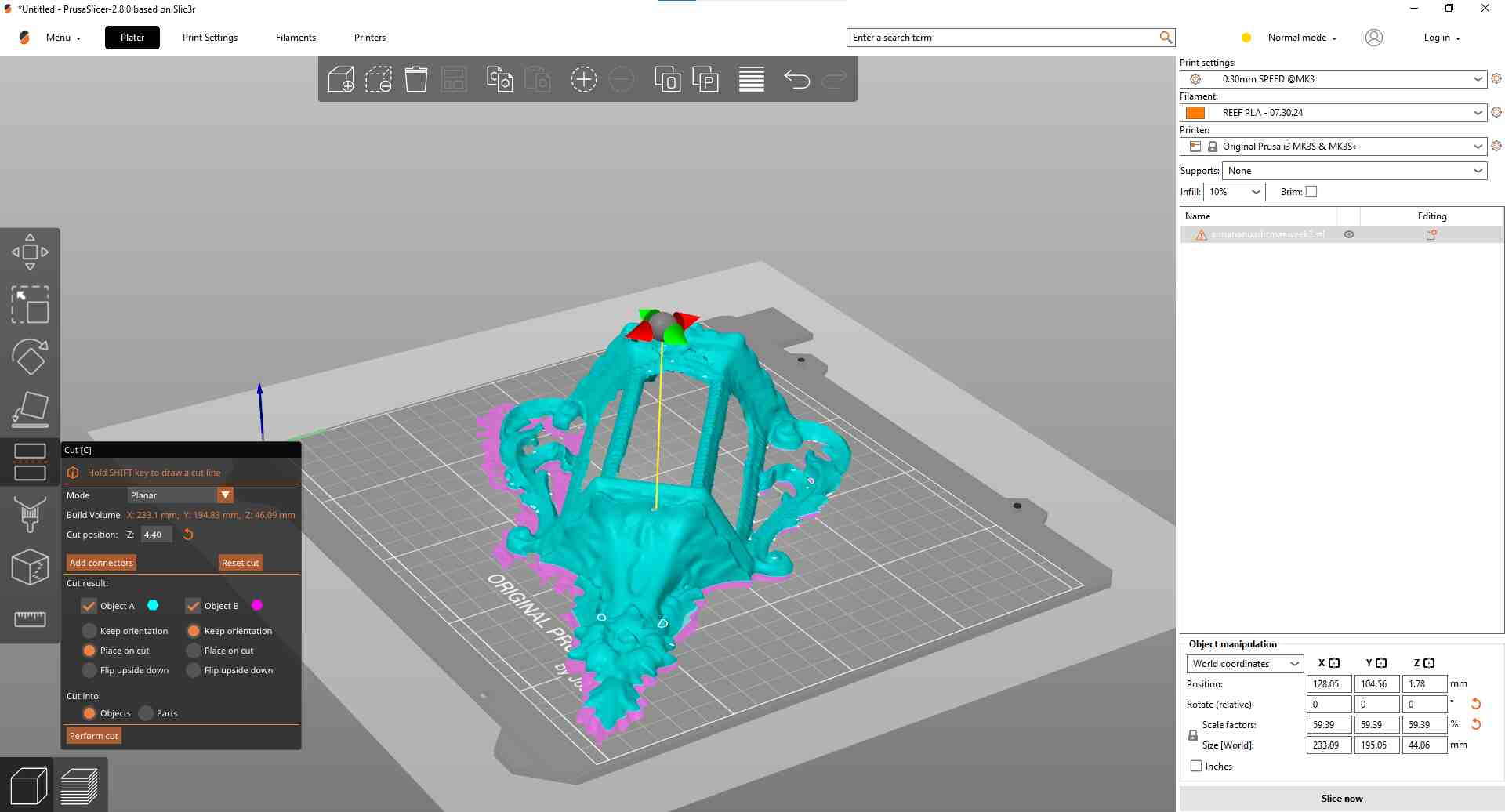Click the Reset cut button
The width and height of the screenshot is (1505, 812).
pos(240,563)
